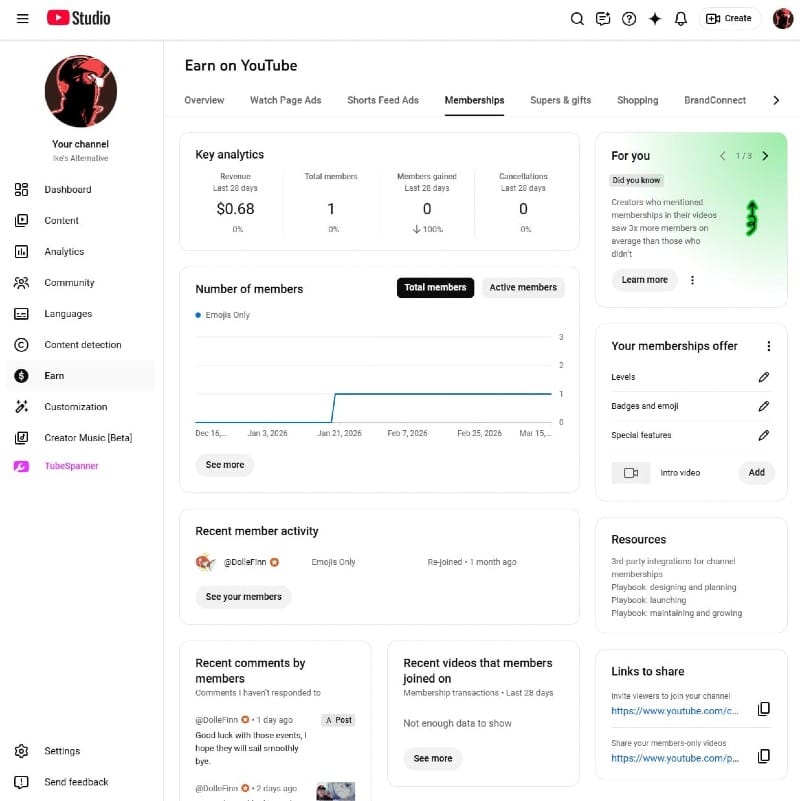The height and width of the screenshot is (801, 800).
Task: Open Content detection in sidebar
Action: (x=81, y=345)
